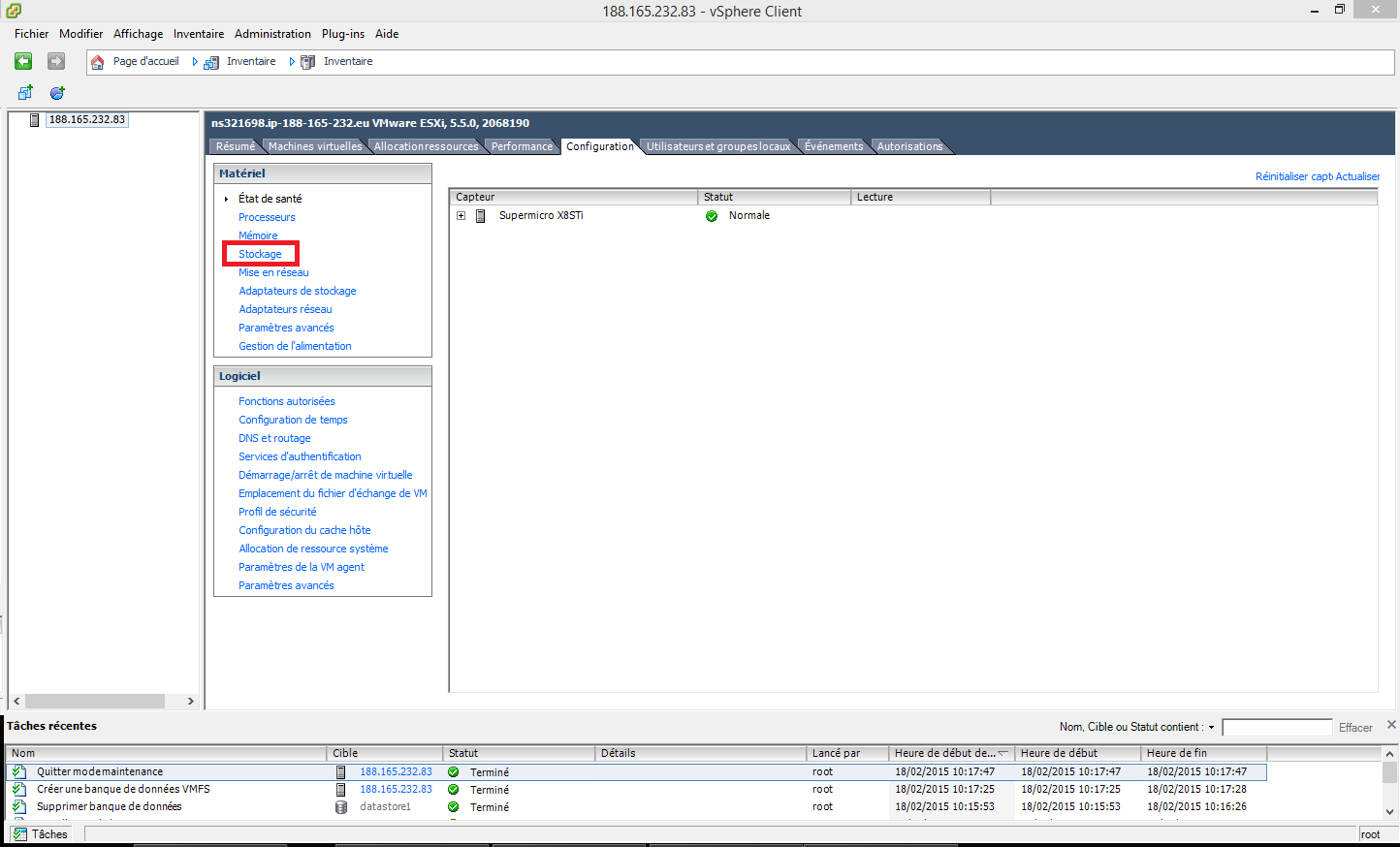
Task: Open the Modifier menu
Action: pos(80,34)
